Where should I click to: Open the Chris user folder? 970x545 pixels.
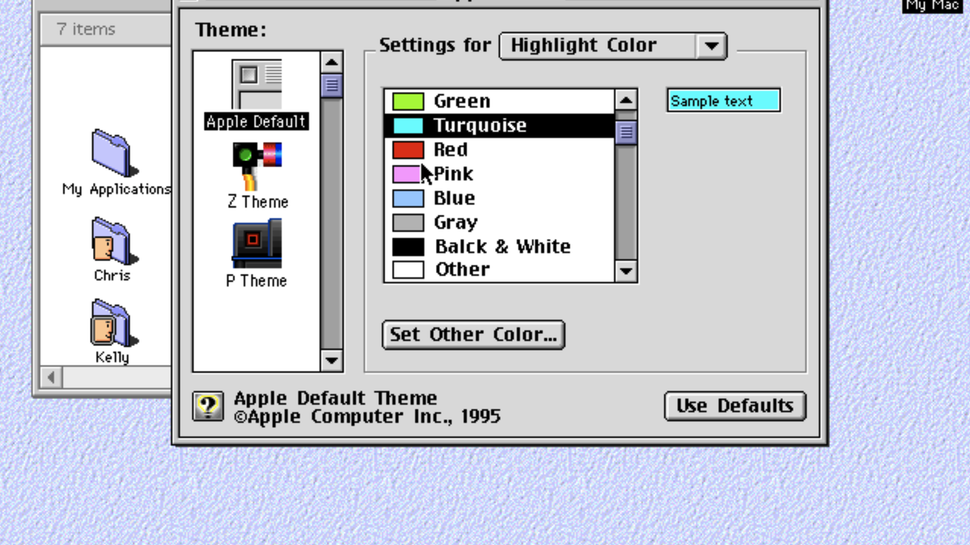(112, 241)
